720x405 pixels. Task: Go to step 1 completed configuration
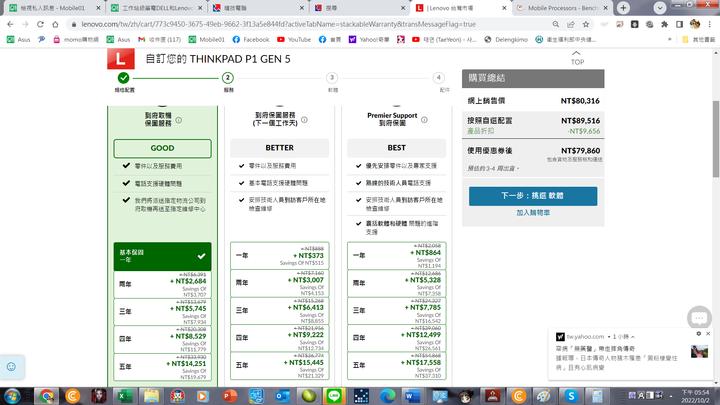tap(124, 78)
